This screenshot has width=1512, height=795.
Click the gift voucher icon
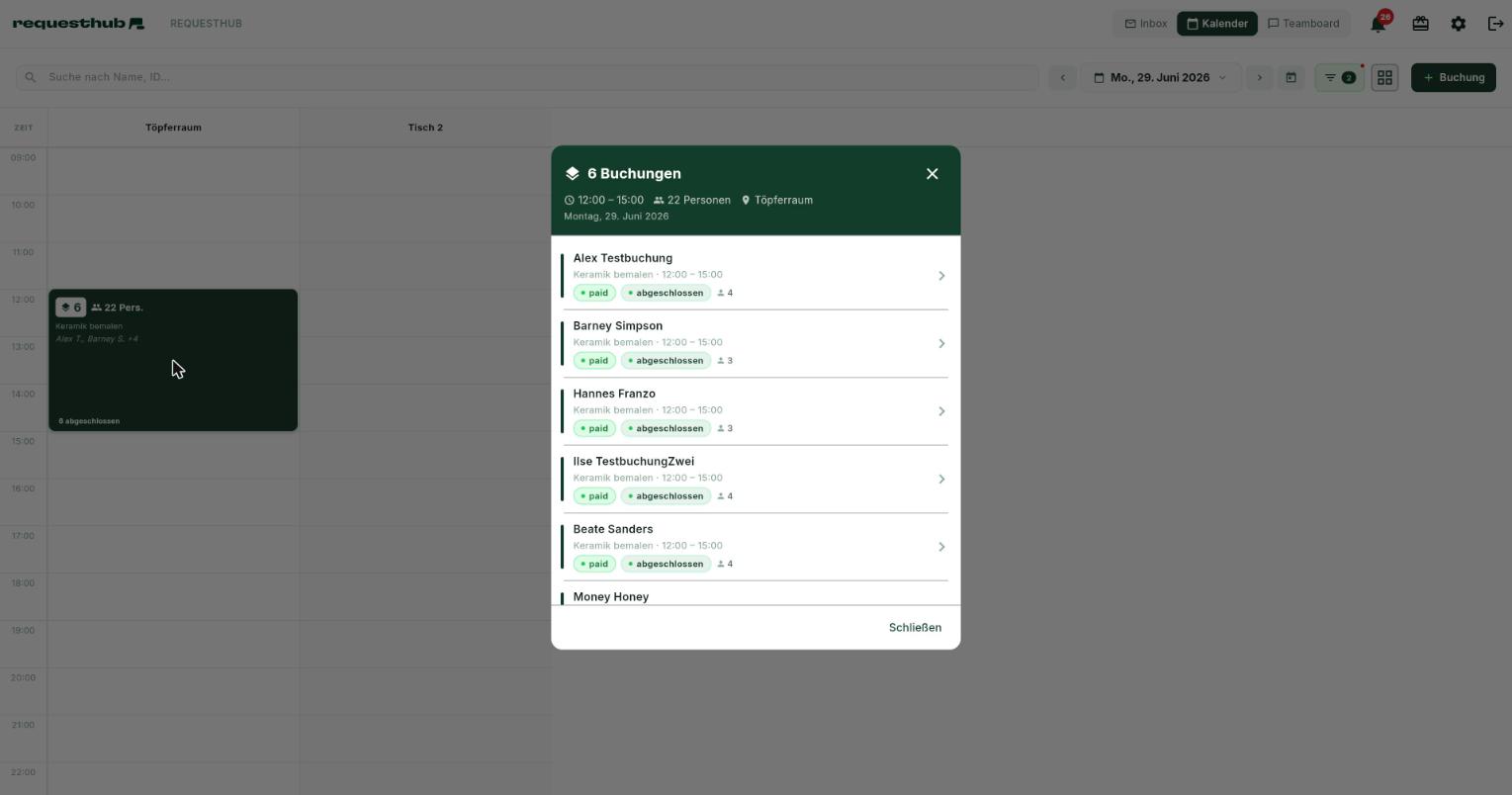point(1420,24)
